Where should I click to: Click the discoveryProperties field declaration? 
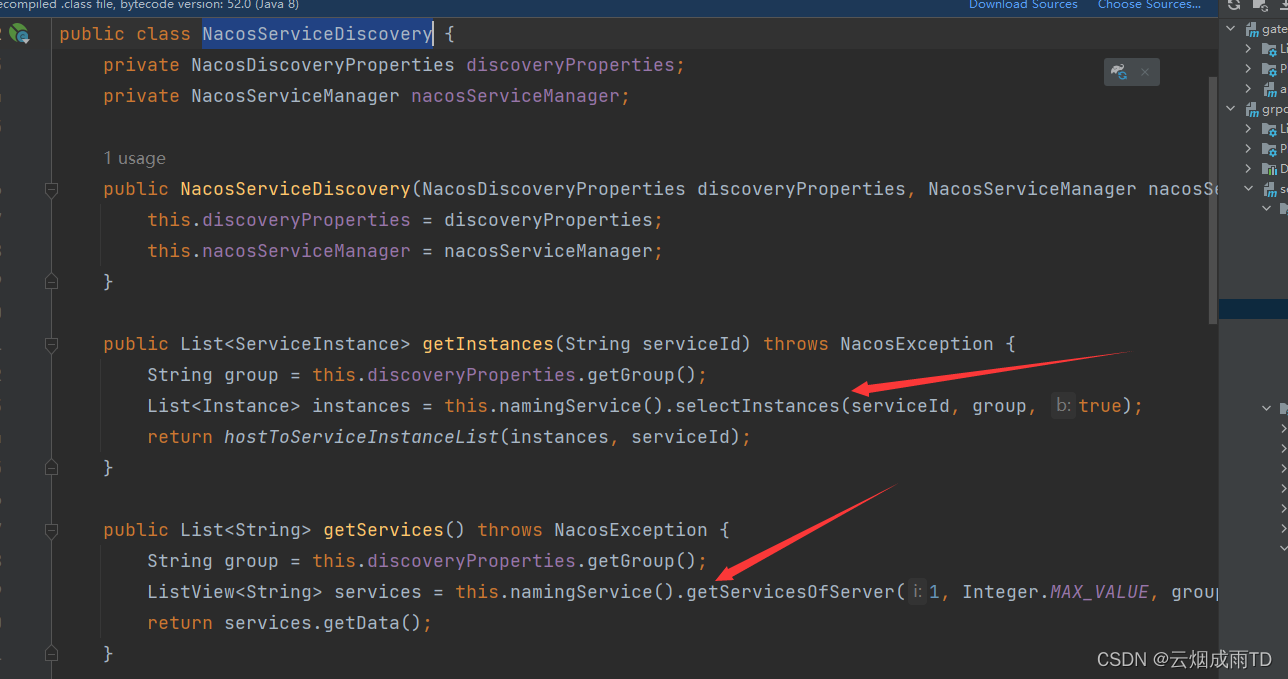(570, 65)
